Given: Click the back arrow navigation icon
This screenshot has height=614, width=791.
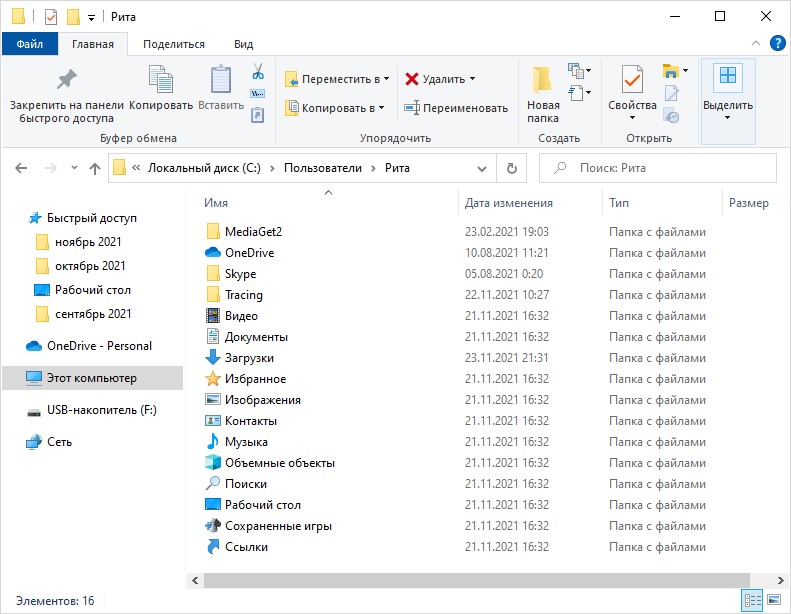Looking at the screenshot, I should (21, 168).
